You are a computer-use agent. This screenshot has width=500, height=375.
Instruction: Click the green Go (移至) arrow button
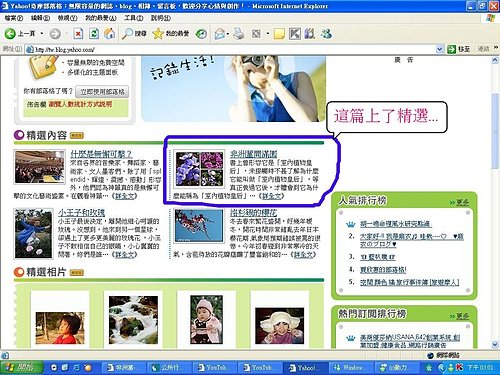[x=459, y=49]
